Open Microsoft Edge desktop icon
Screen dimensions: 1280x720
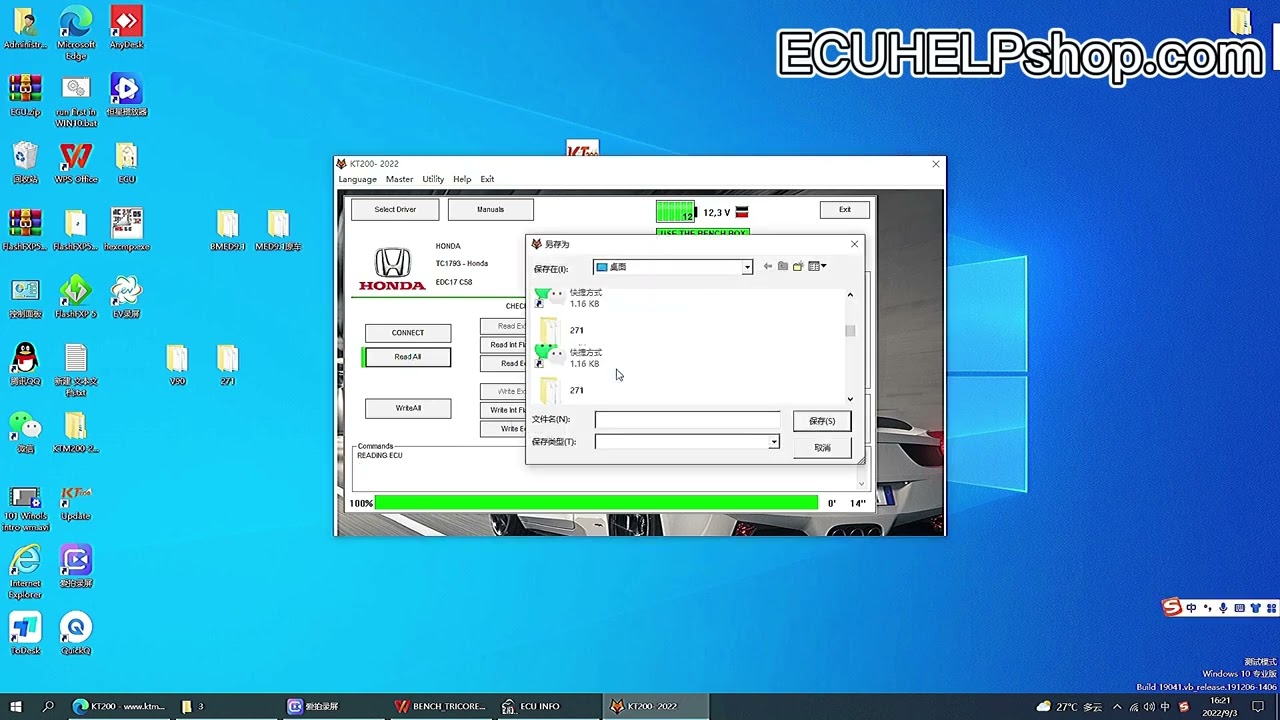76,33
